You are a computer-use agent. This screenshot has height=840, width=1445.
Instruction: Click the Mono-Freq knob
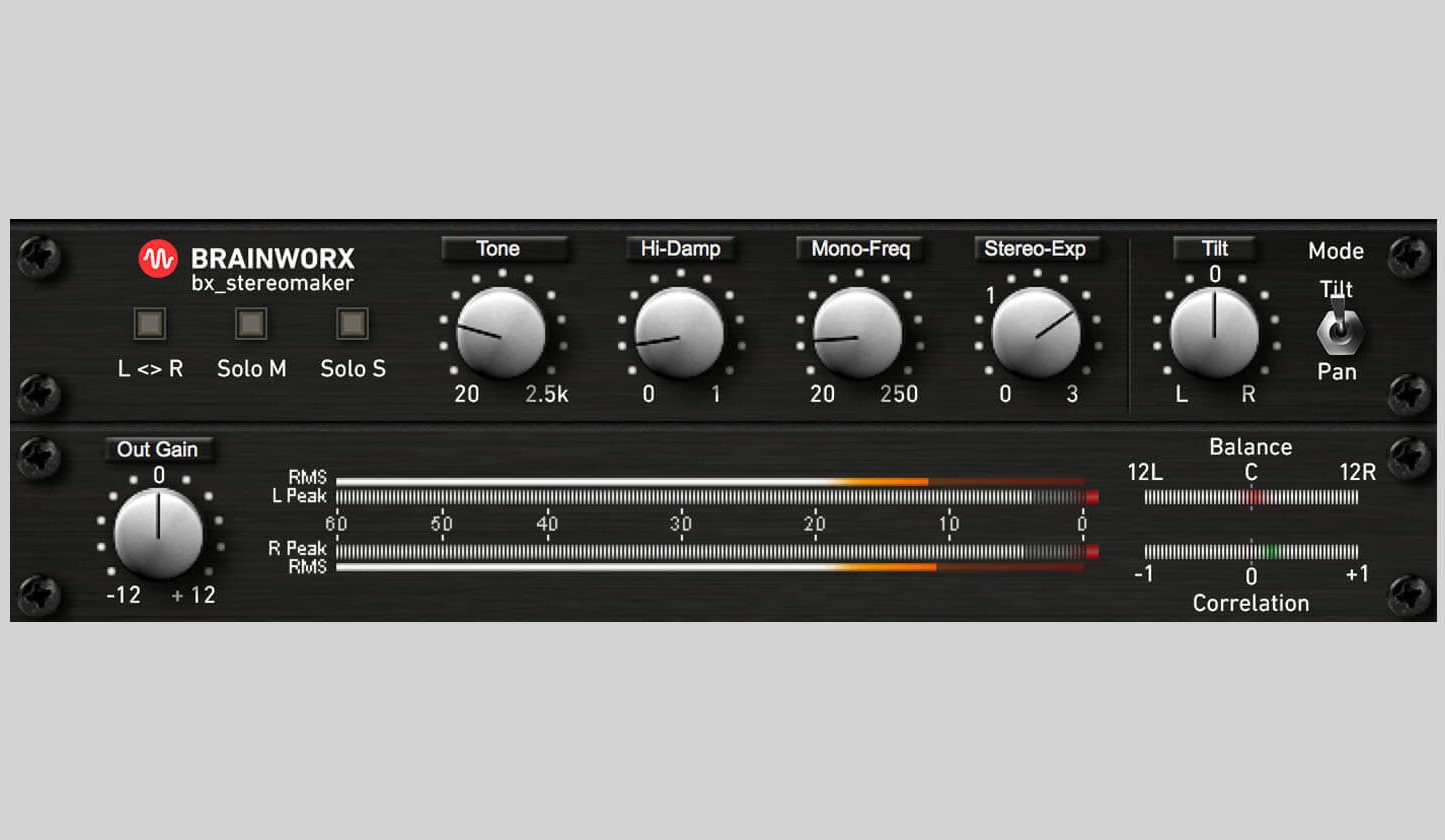coord(857,333)
